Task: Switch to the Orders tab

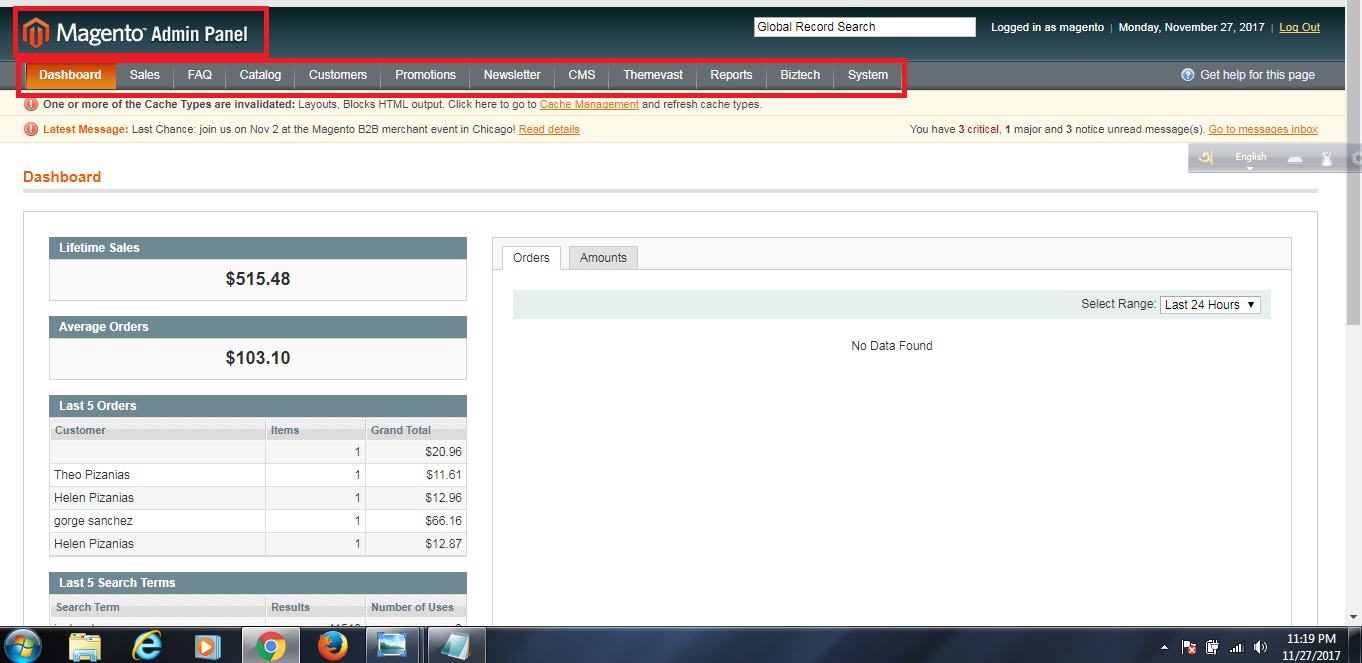Action: (531, 258)
